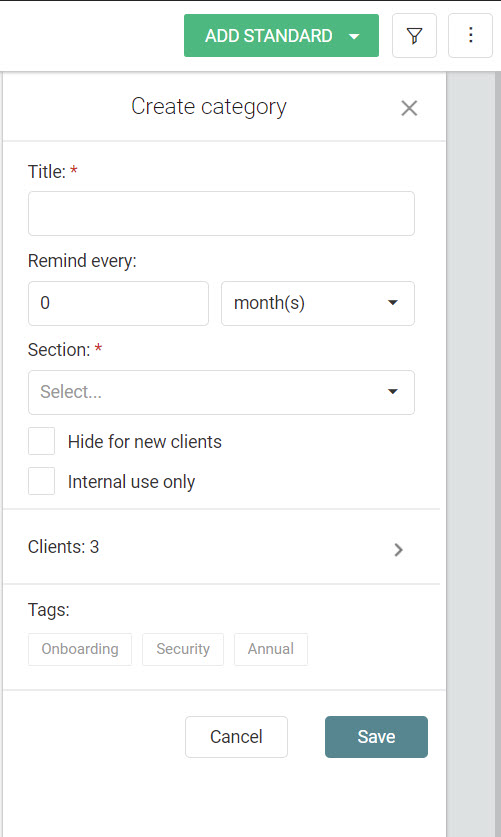Save the new category
The image size is (501, 837).
tap(376, 737)
